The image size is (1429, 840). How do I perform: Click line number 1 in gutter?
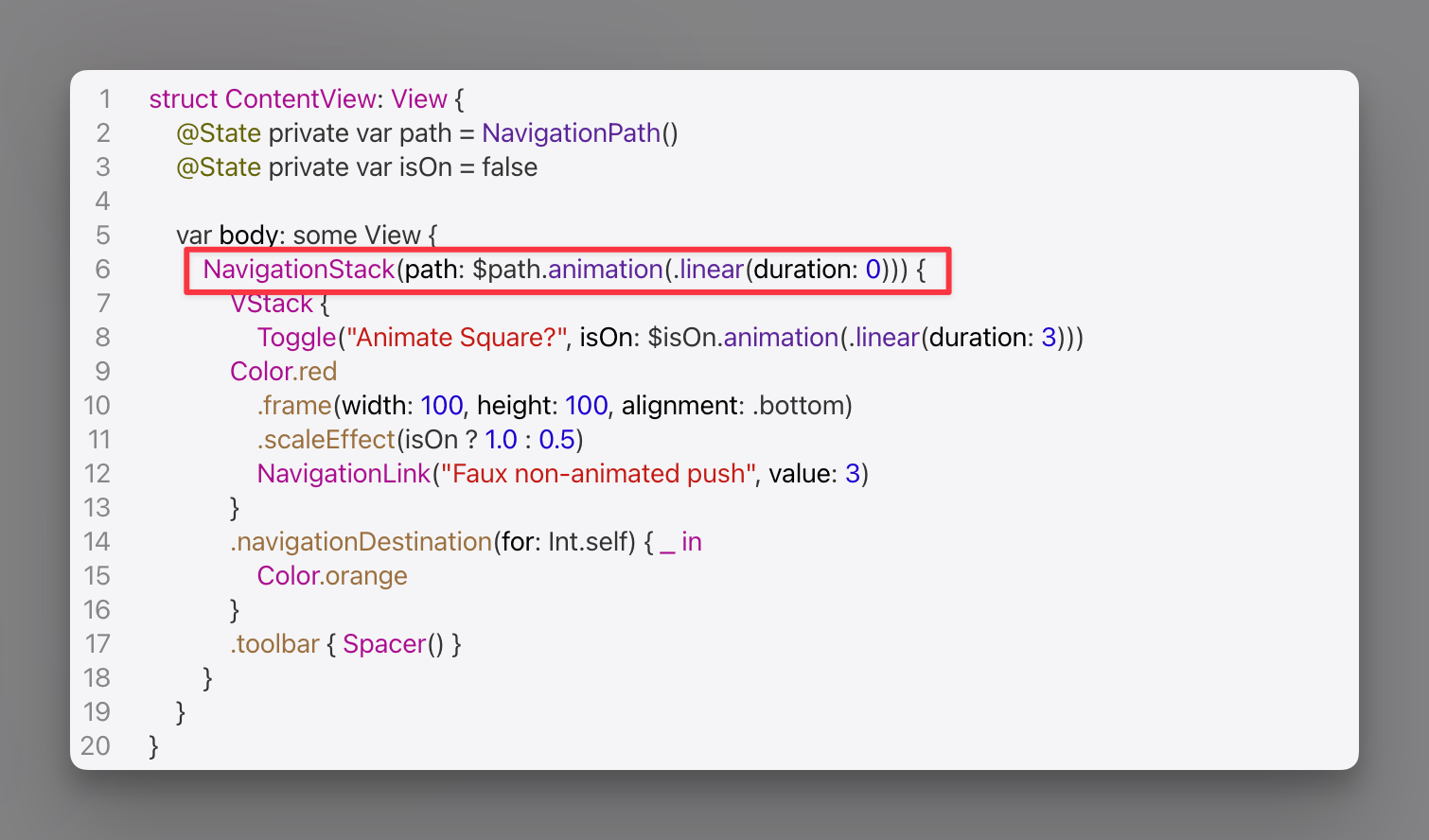pyautogui.click(x=105, y=99)
